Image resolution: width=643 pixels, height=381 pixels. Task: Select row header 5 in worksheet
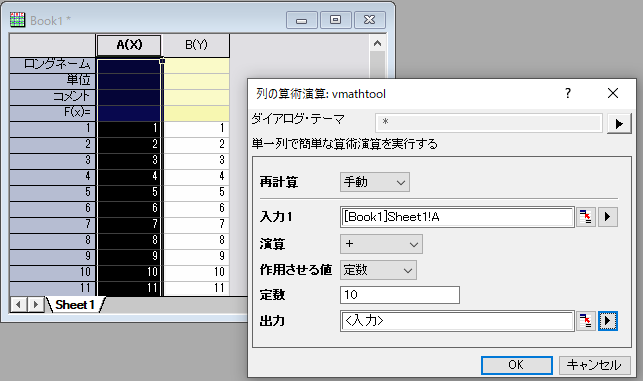[x=52, y=192]
